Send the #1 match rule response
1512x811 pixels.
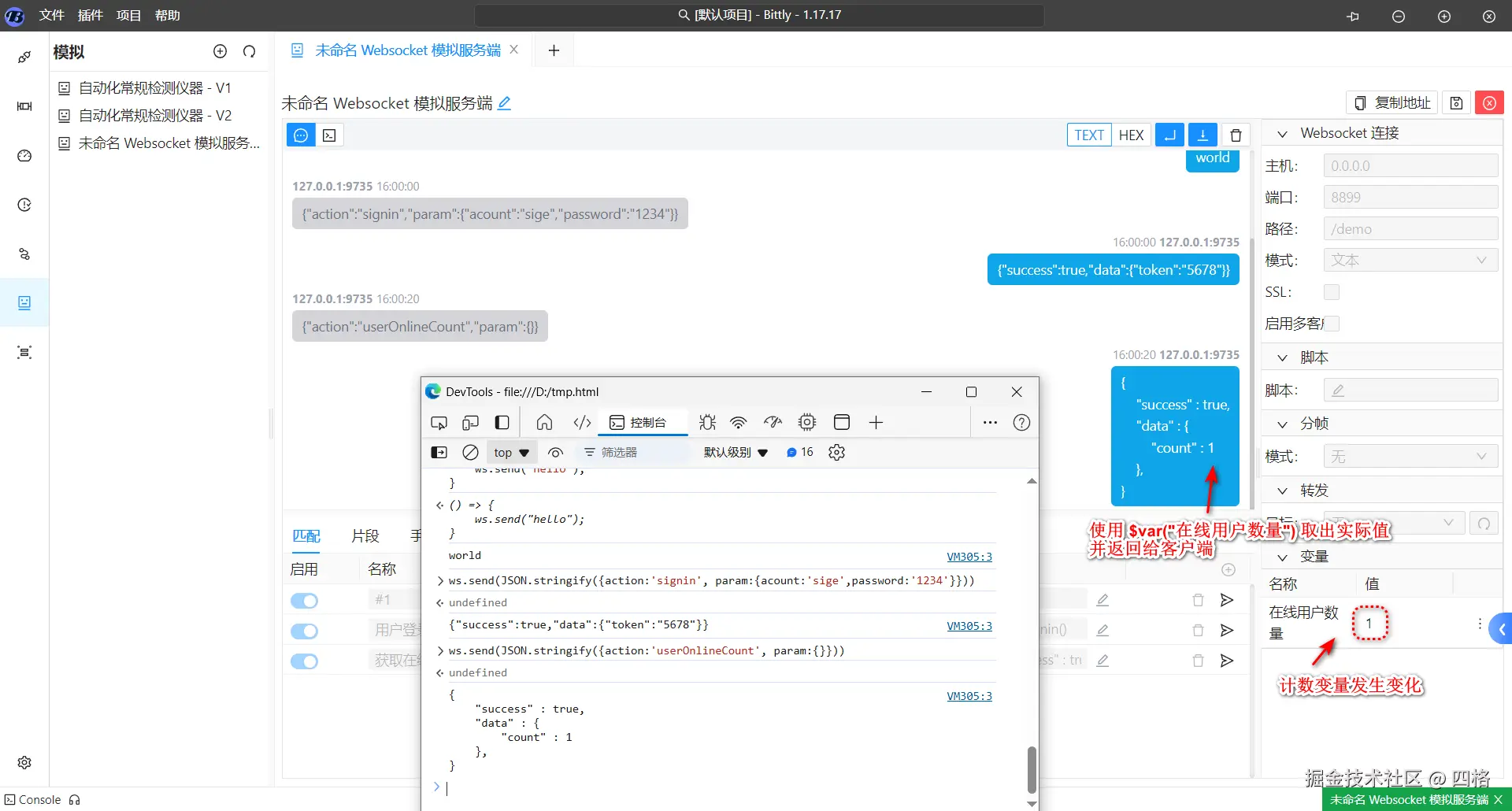pos(1227,600)
